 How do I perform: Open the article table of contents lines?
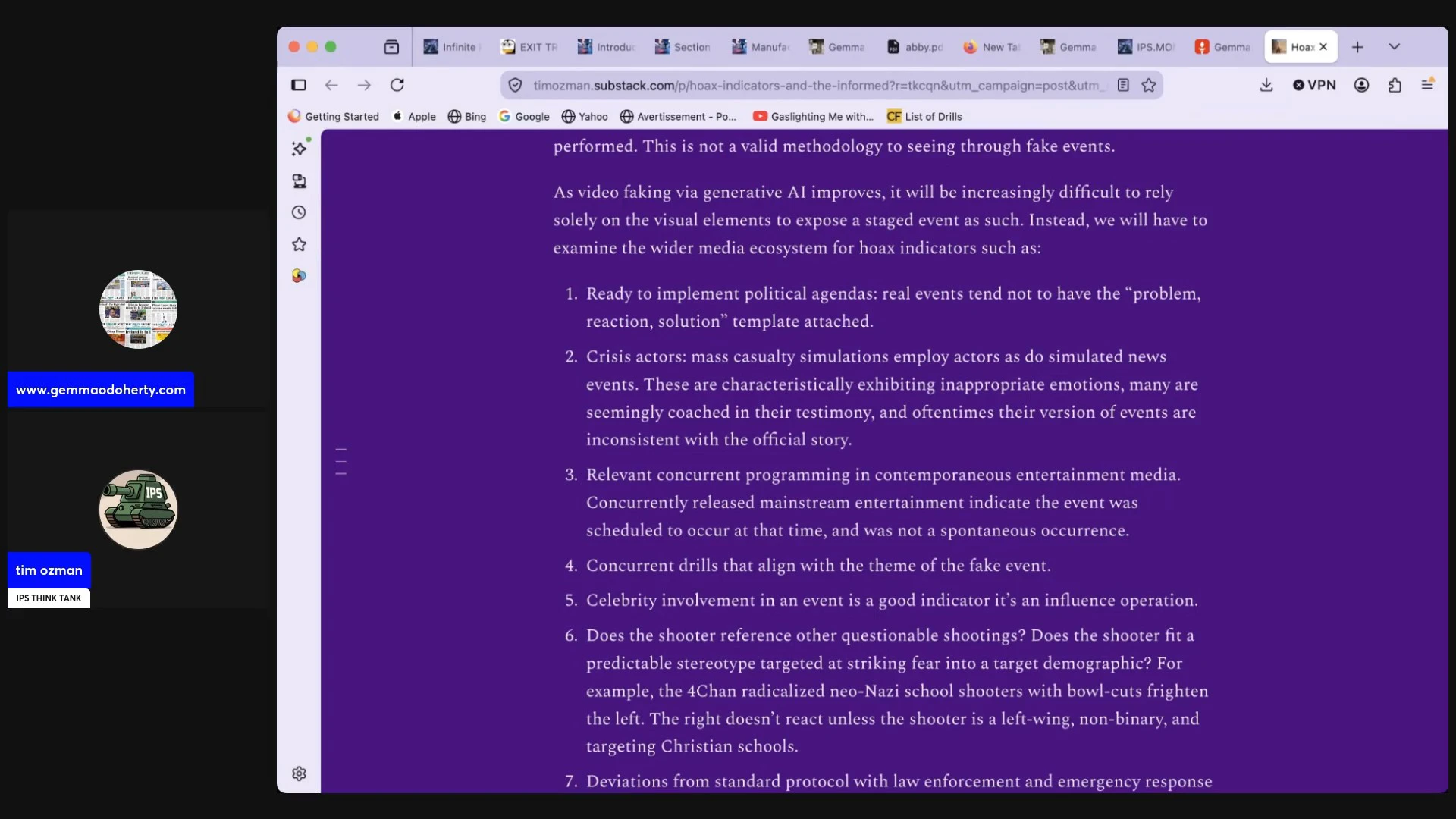(341, 462)
